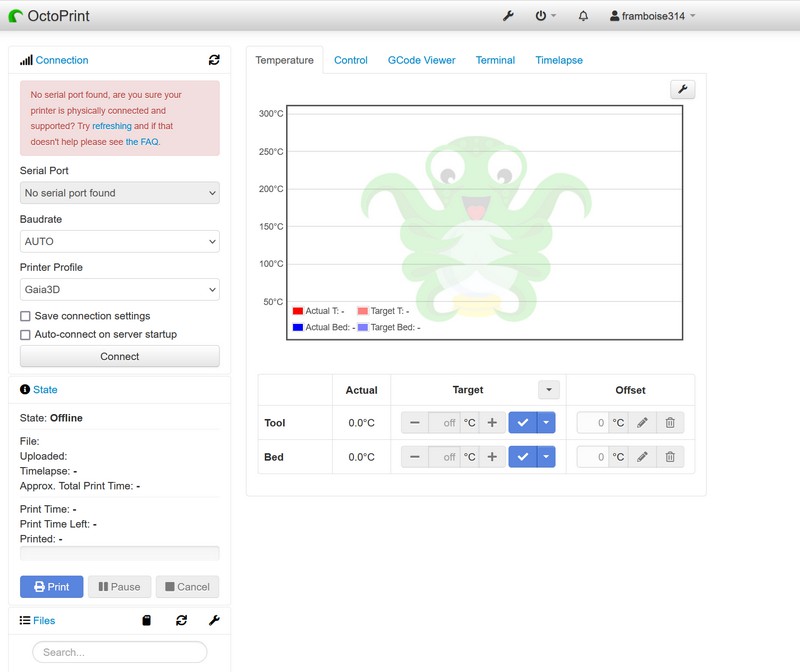Delete the Bed offset with trash icon
The image size is (800, 672).
[x=670, y=457]
